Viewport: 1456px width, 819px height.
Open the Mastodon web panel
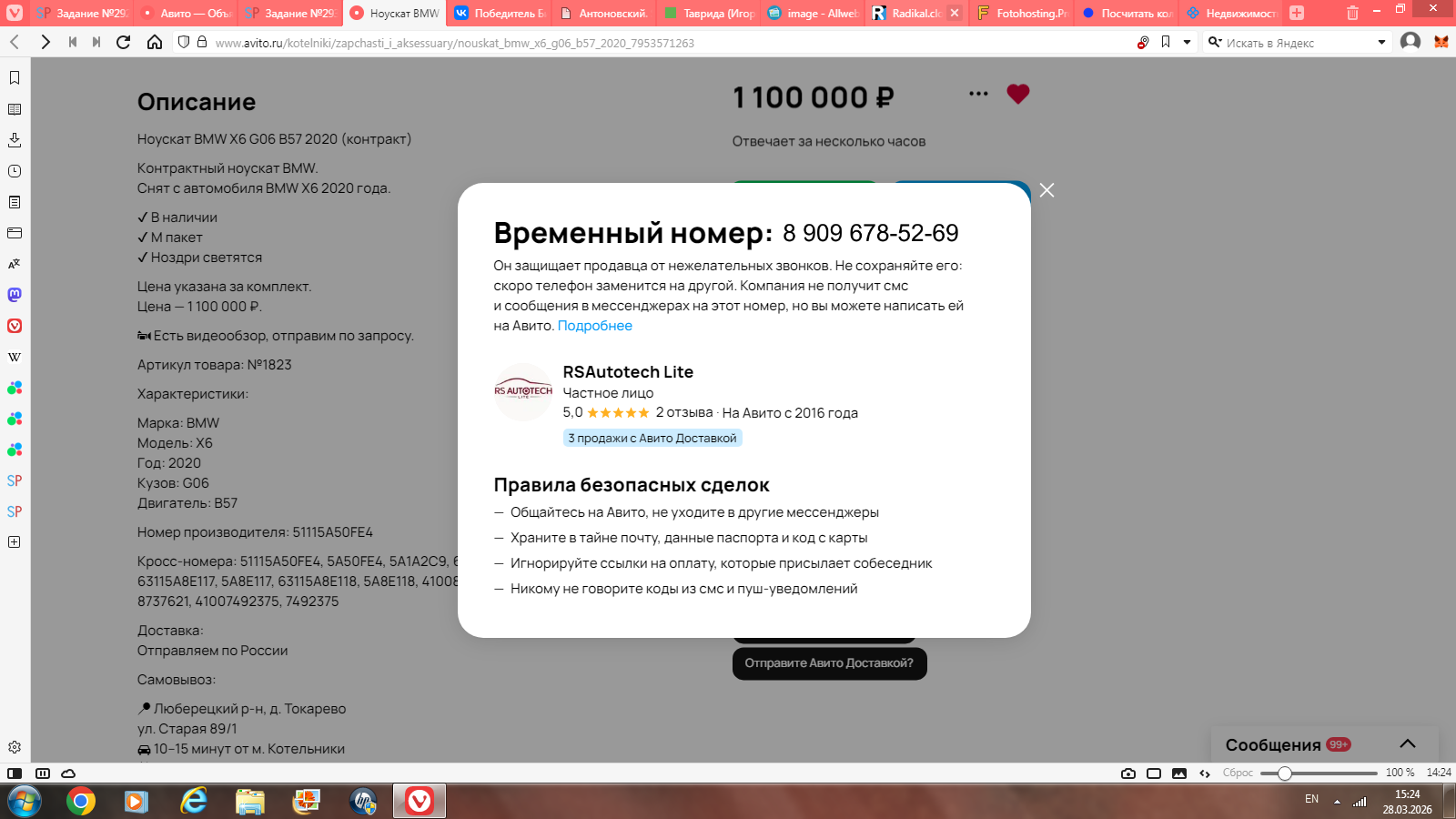click(15, 295)
